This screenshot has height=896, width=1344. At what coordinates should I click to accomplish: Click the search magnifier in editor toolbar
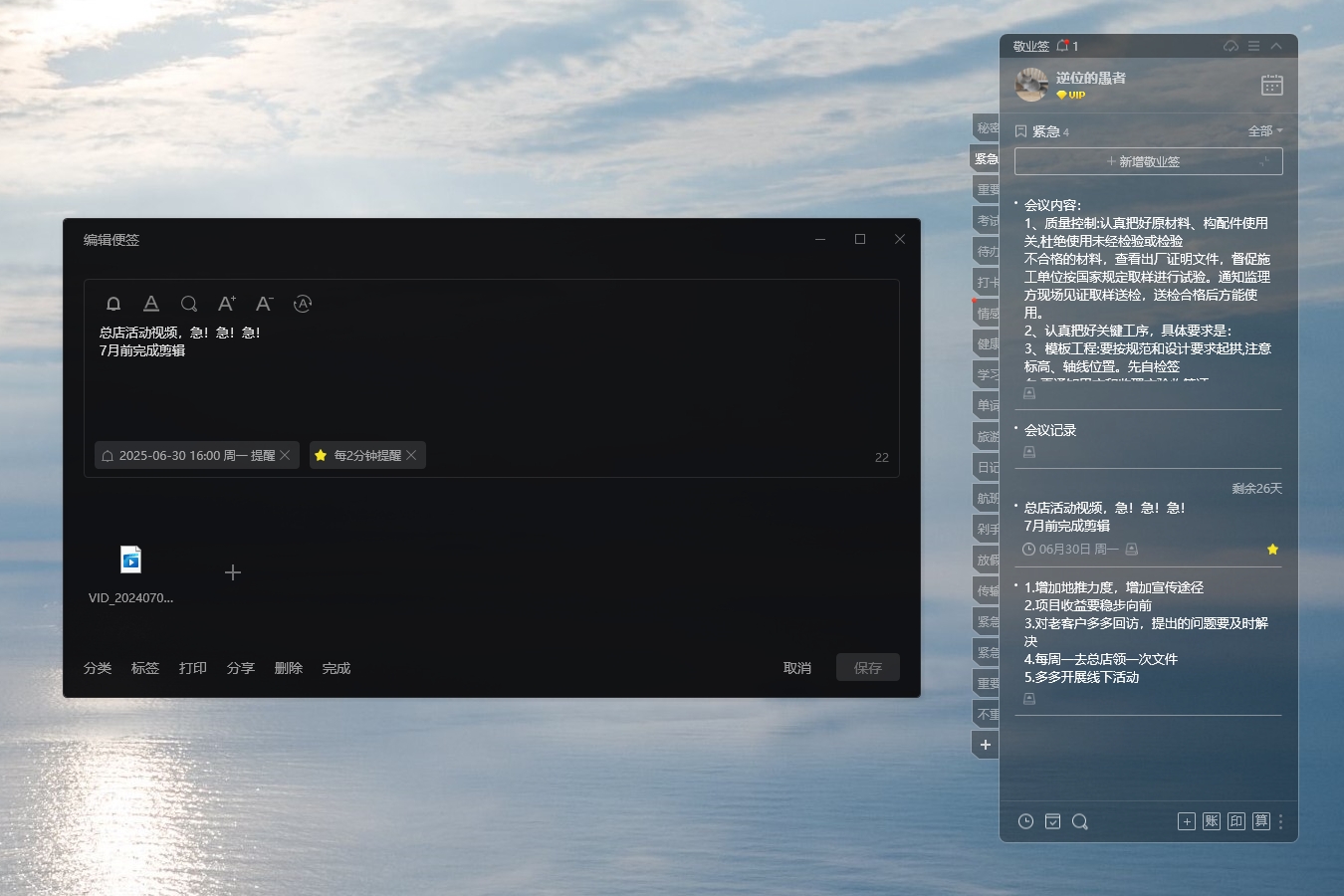[189, 304]
